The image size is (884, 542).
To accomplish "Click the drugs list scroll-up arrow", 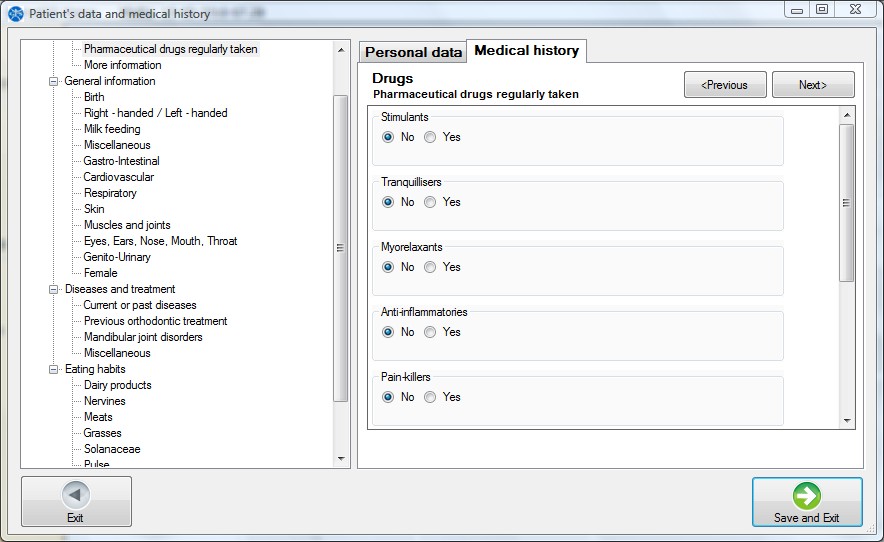I will tap(847, 115).
